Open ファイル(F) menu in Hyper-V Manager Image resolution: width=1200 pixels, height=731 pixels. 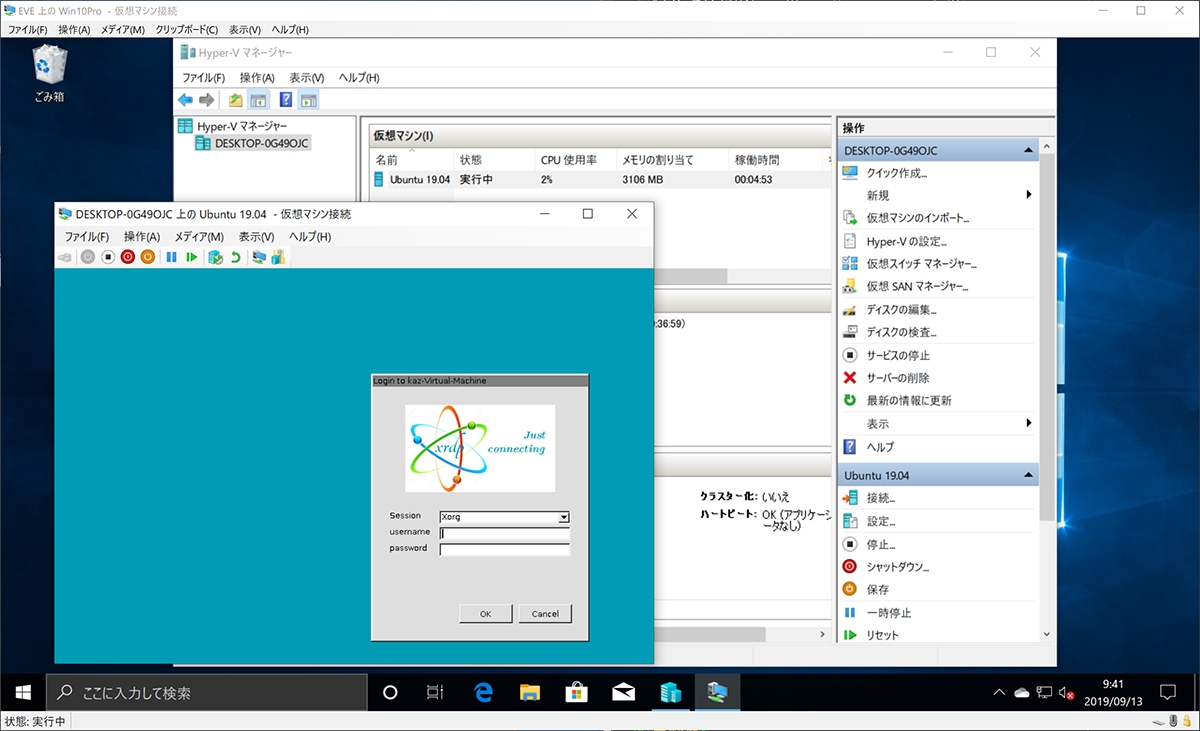203,77
